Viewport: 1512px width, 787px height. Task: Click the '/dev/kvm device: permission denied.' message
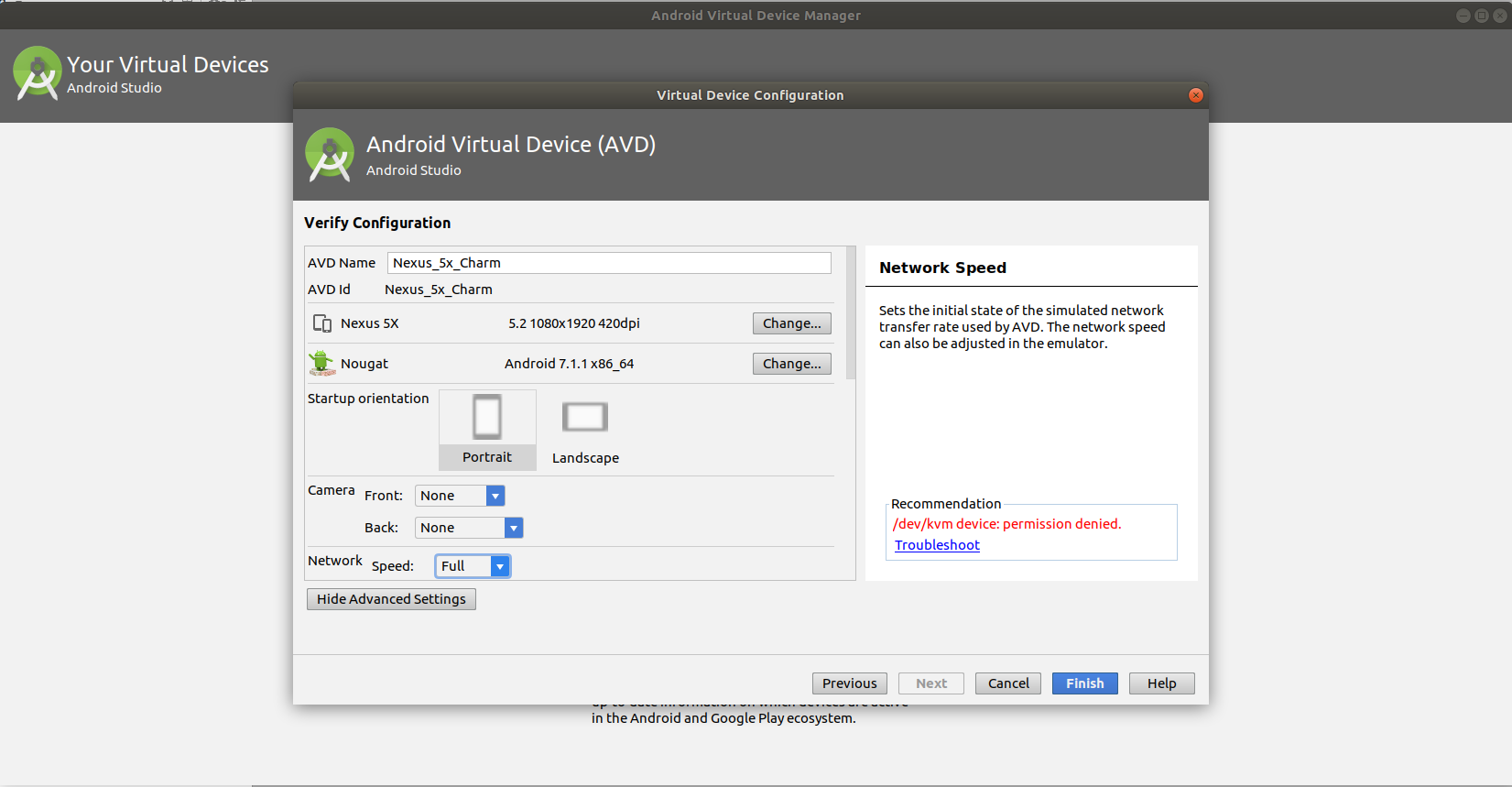tap(1006, 524)
